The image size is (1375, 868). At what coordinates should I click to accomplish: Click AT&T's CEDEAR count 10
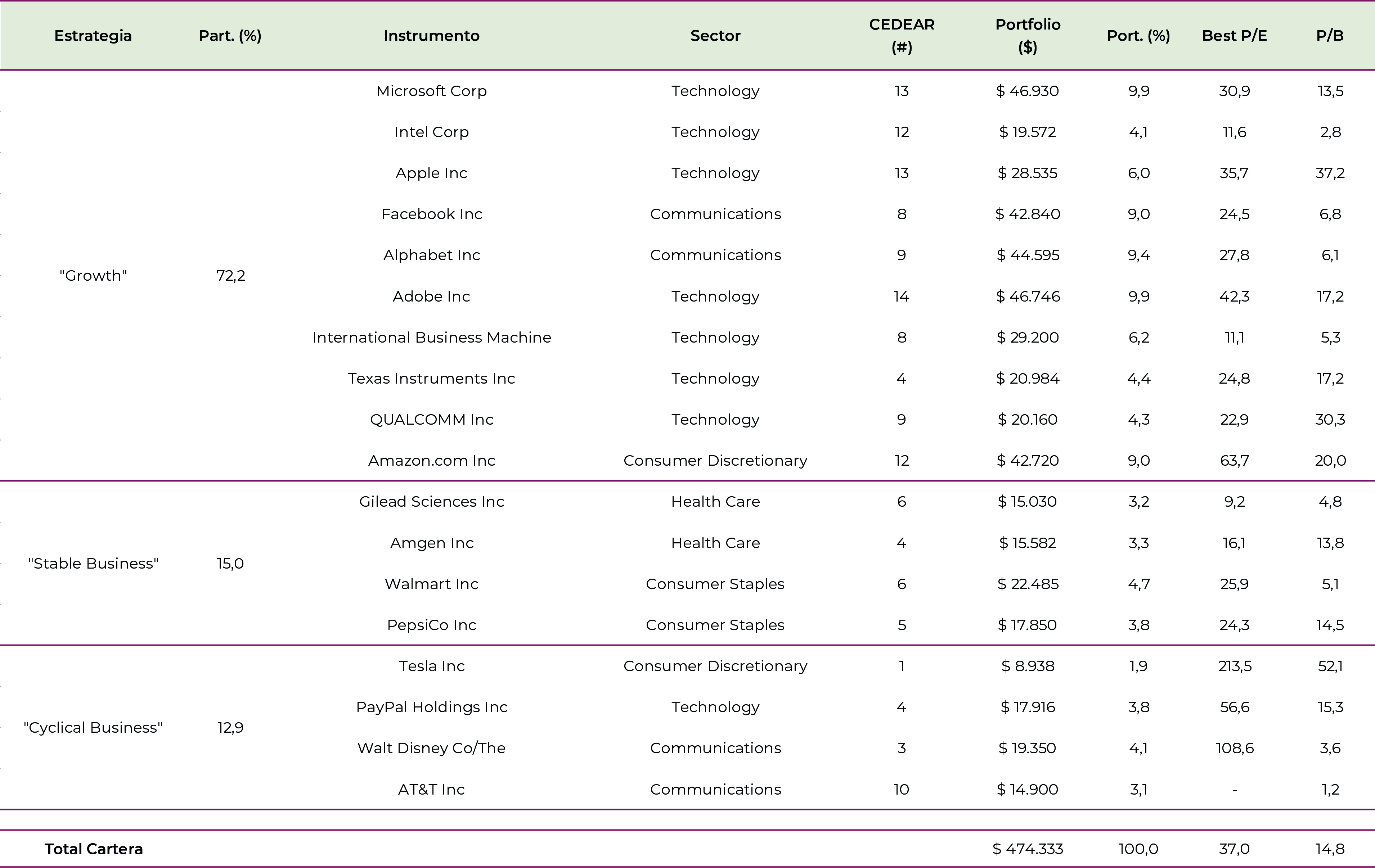[x=901, y=789]
